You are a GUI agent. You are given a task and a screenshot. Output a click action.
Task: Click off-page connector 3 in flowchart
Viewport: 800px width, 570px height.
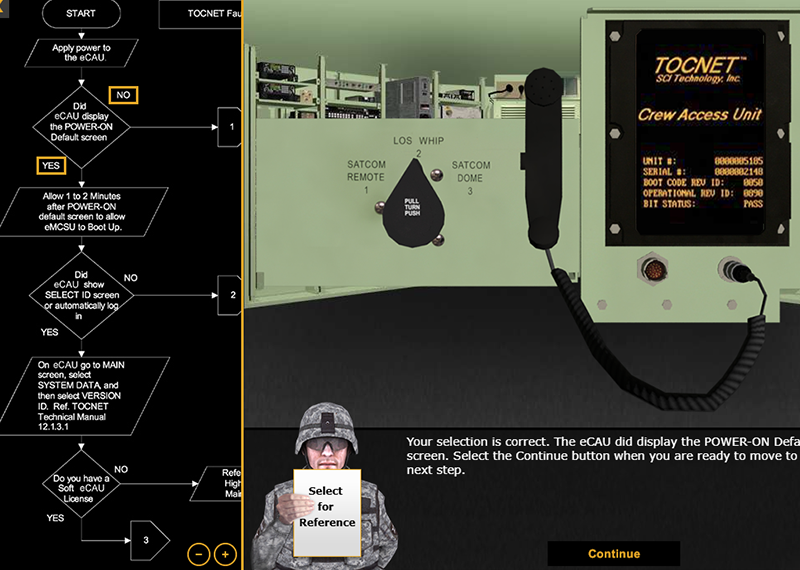point(145,539)
